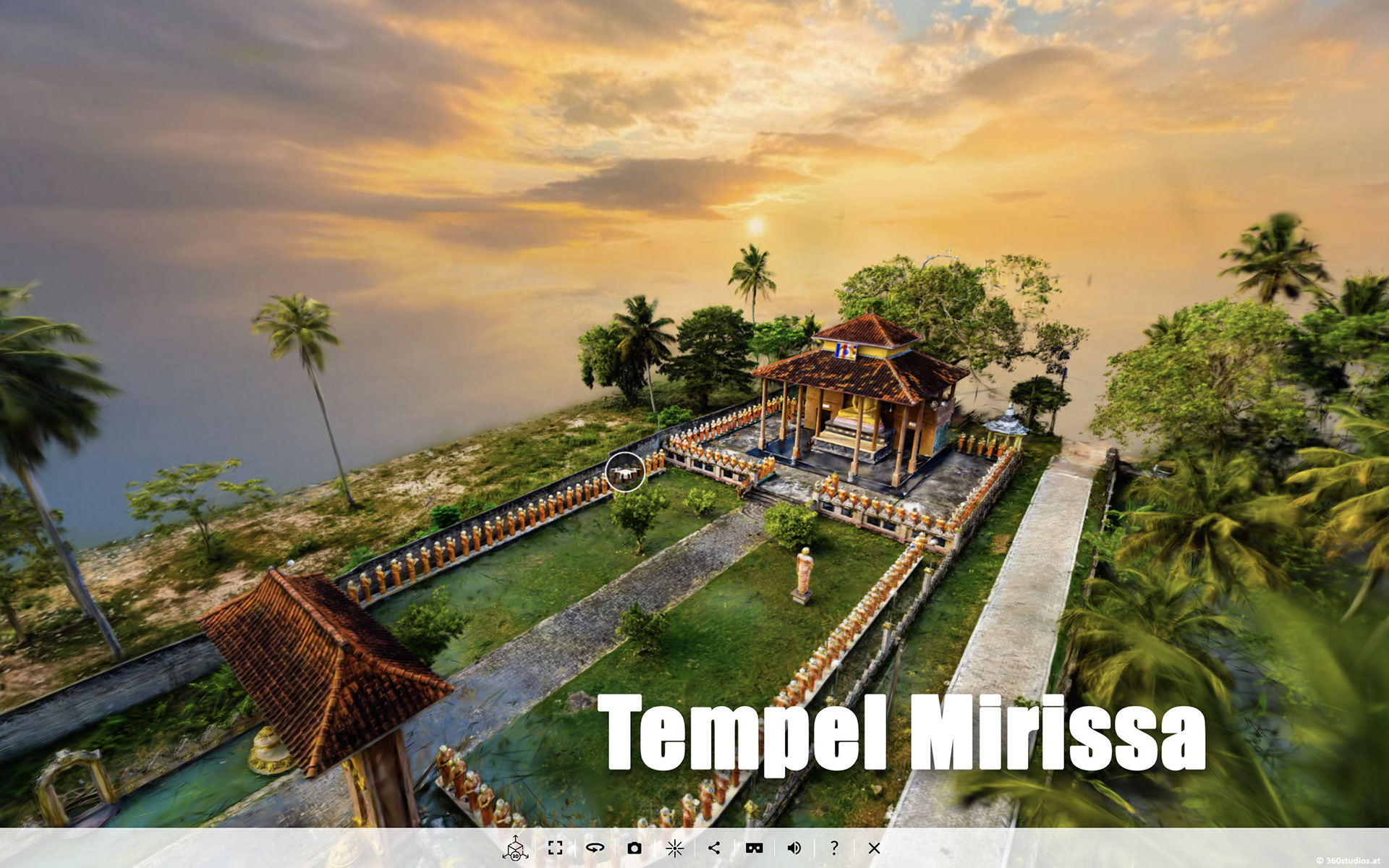Click the Tempel Mirissa title
This screenshot has width=1389, height=868.
[x=901, y=732]
